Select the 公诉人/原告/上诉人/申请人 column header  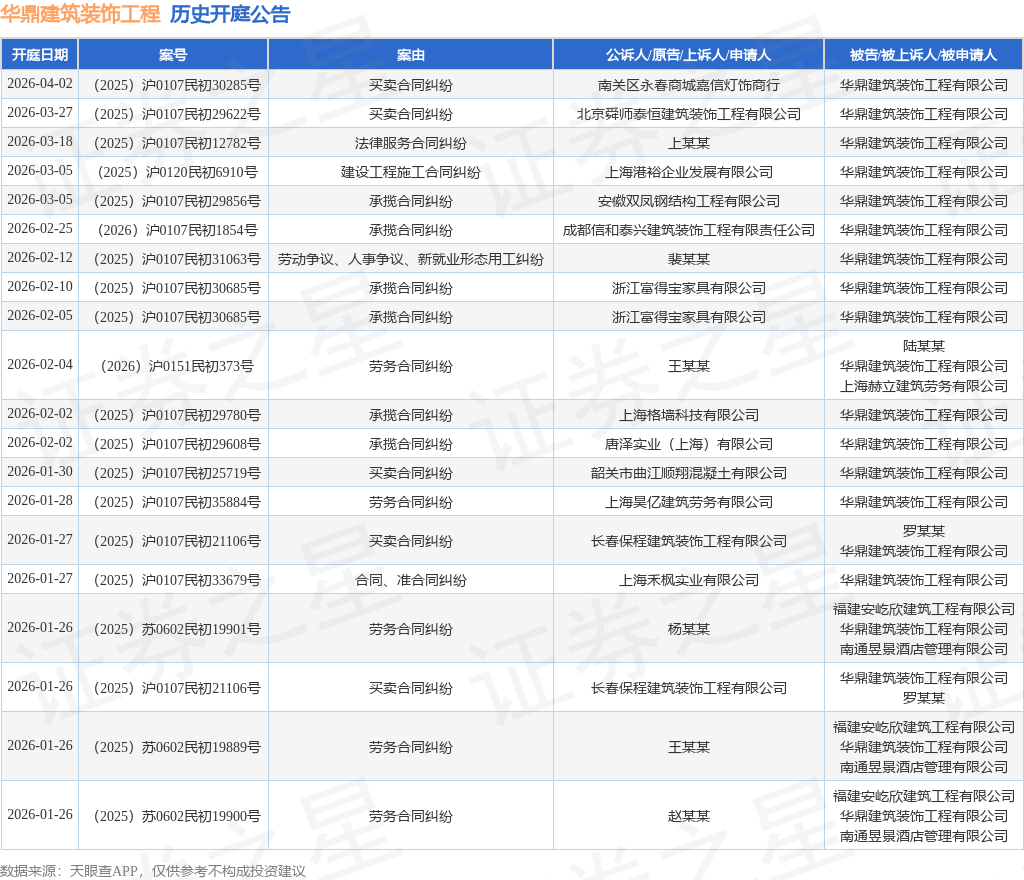coord(688,55)
